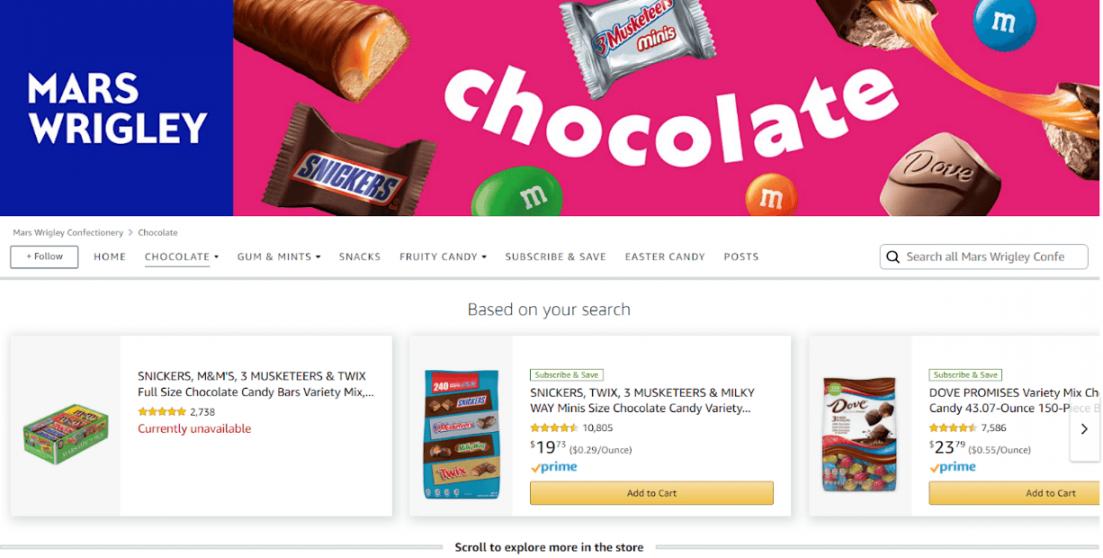Open the Subscribe & Save tab
Image resolution: width=1103 pixels, height=558 pixels.
tap(556, 257)
